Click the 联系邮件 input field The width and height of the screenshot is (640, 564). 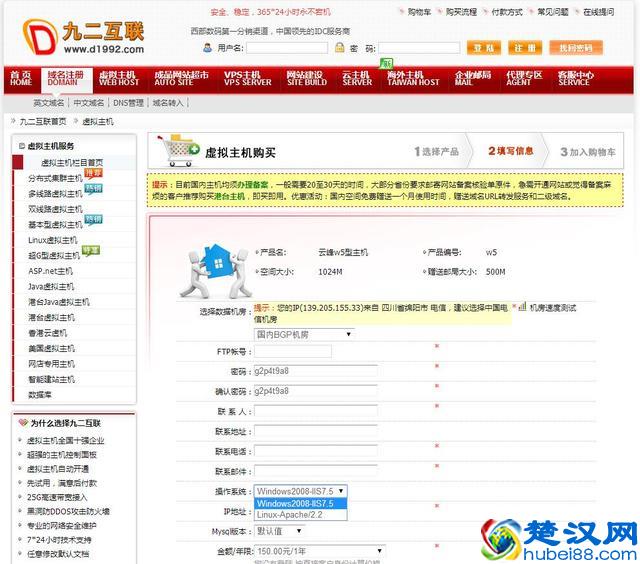pyautogui.click(x=316, y=471)
